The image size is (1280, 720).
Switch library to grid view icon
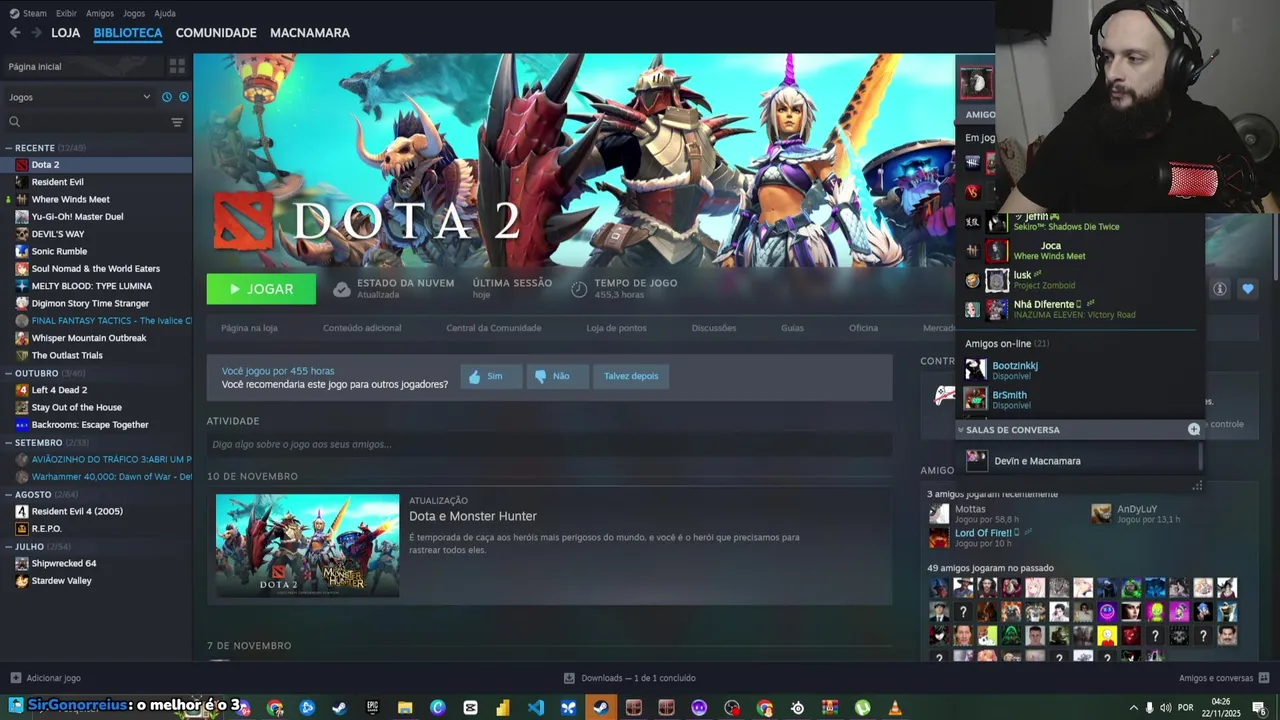click(177, 66)
